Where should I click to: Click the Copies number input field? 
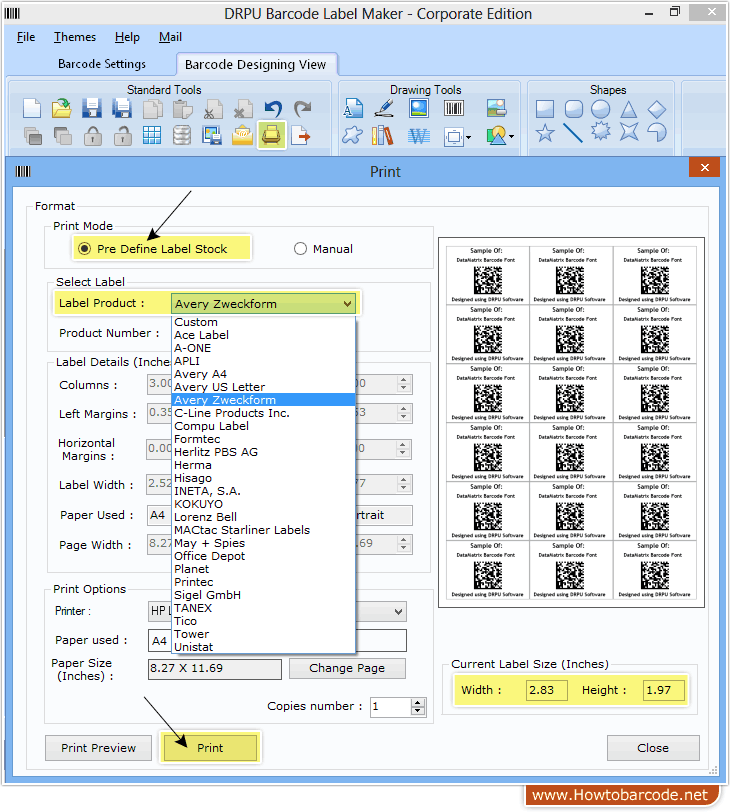[391, 706]
